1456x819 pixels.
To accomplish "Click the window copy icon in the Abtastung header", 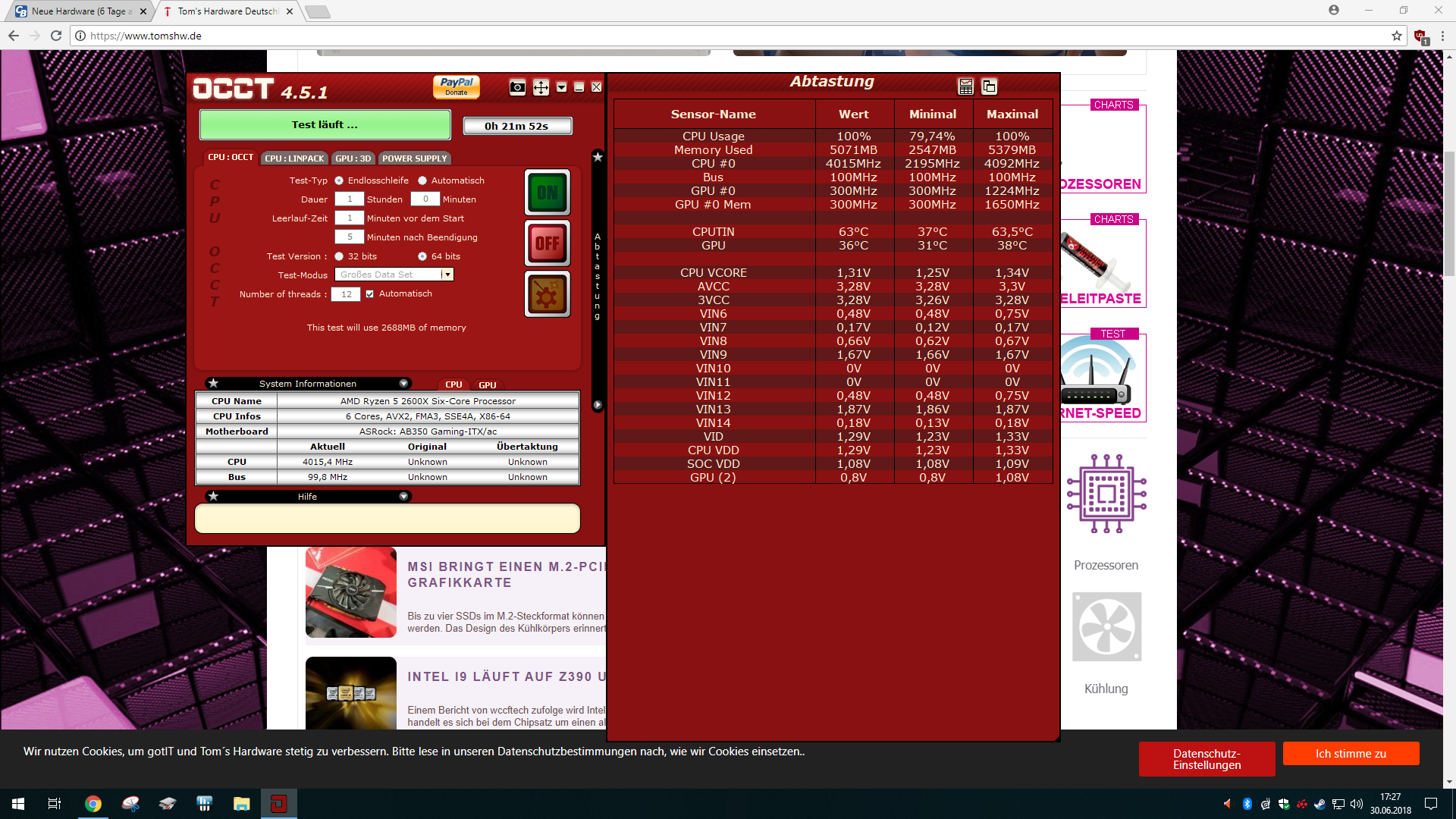I will pyautogui.click(x=989, y=87).
